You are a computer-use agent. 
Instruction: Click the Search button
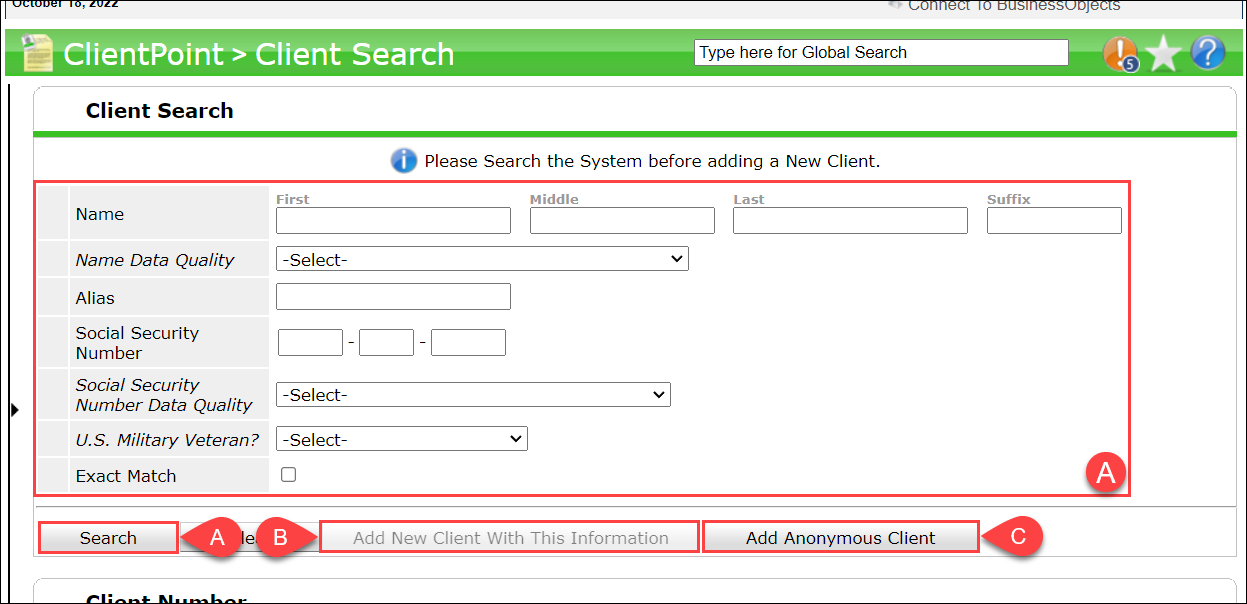[x=108, y=538]
